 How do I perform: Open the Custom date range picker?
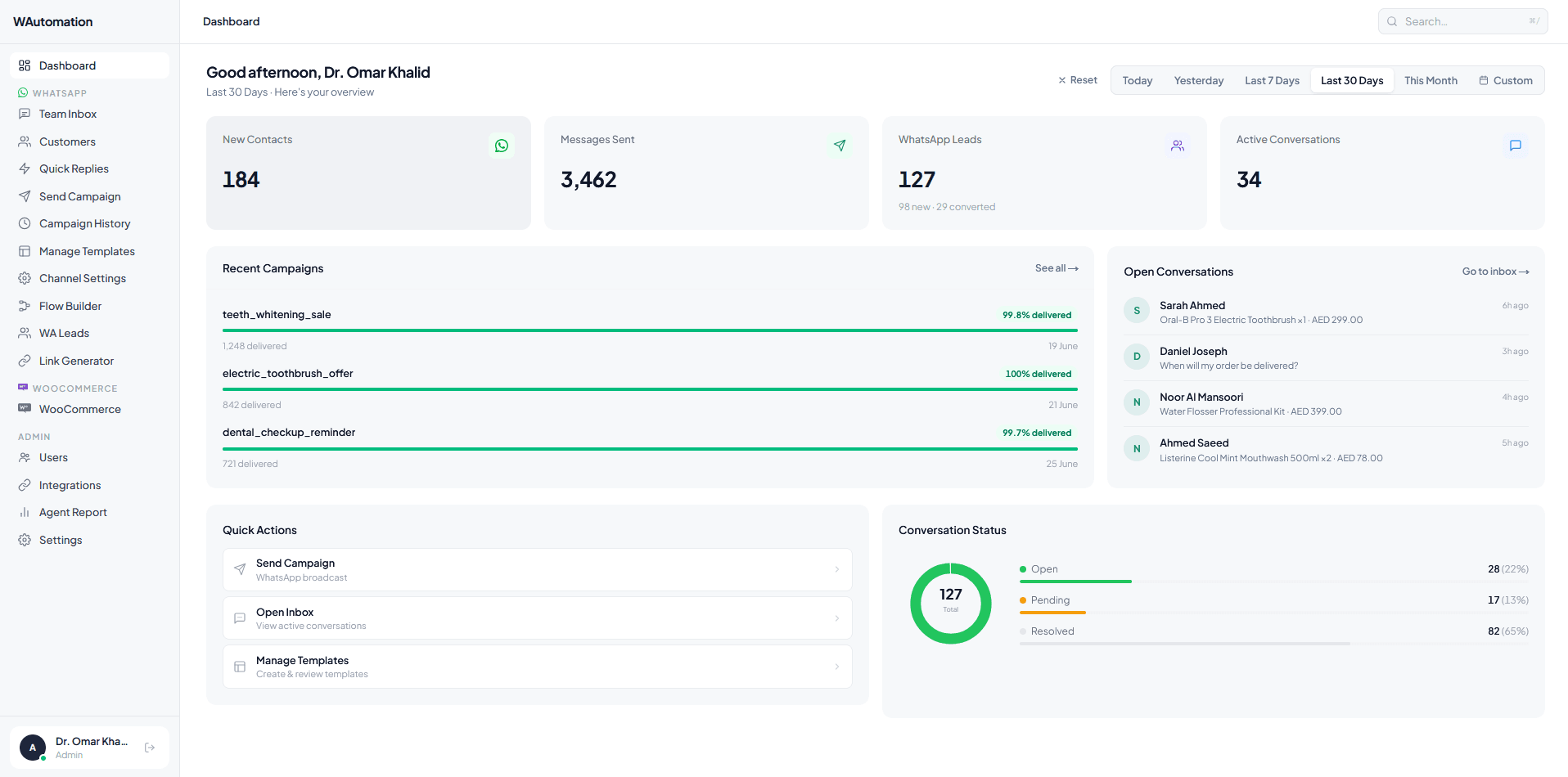1506,80
